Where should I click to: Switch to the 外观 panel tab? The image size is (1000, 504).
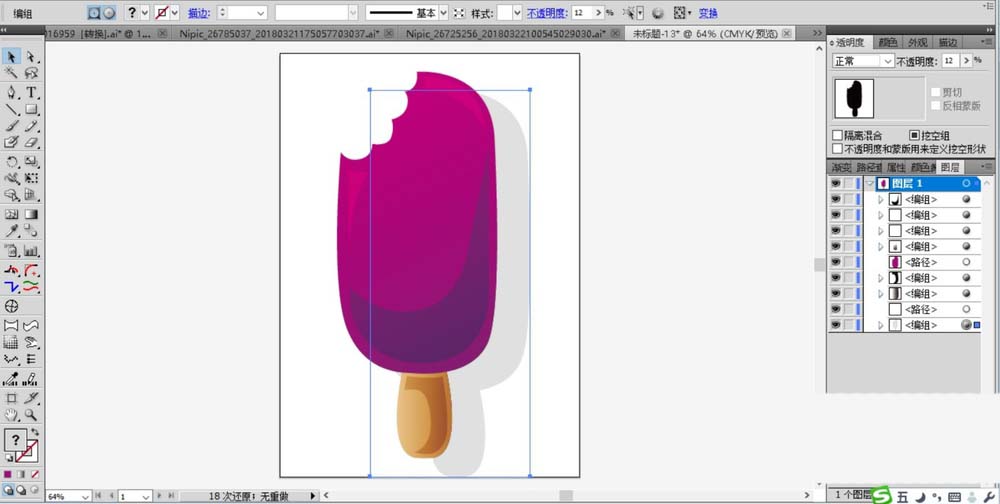point(917,42)
